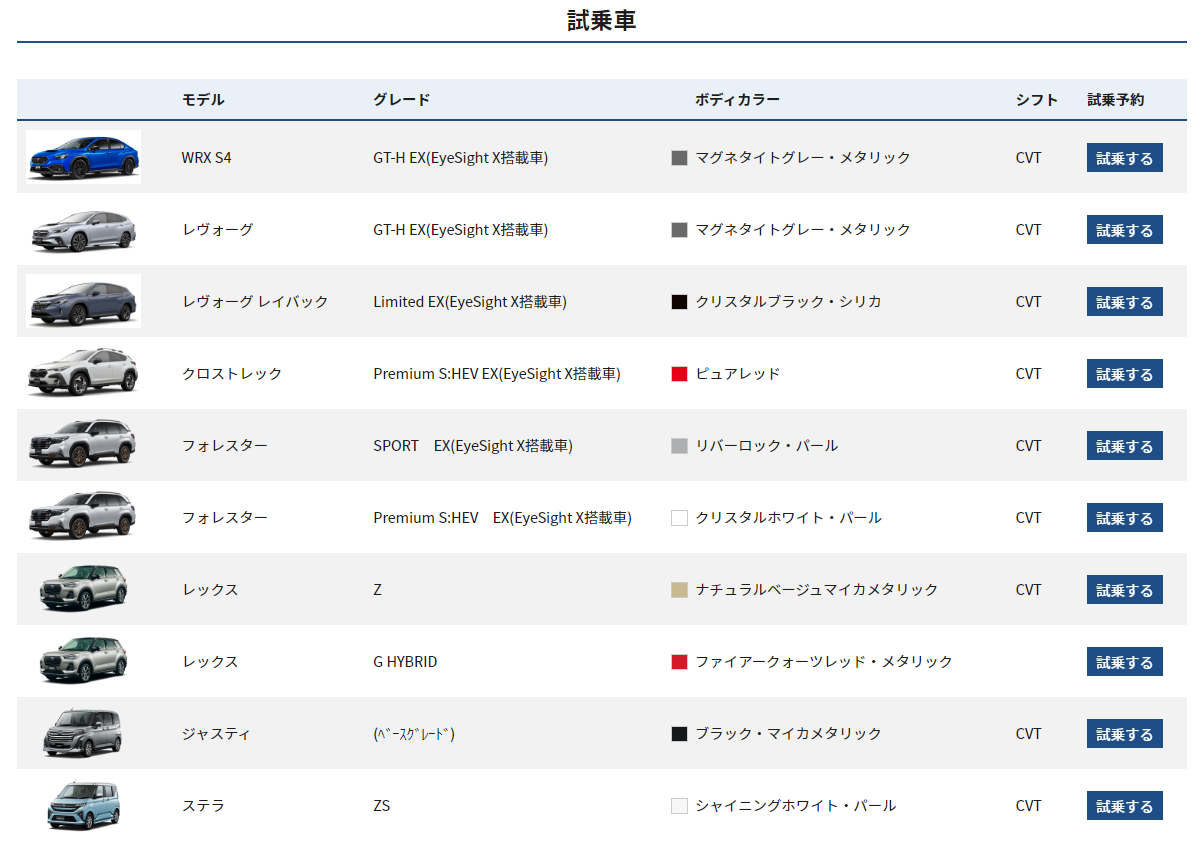Open the クロストレック car thumbnail
The width and height of the screenshot is (1204, 862).
(83, 373)
